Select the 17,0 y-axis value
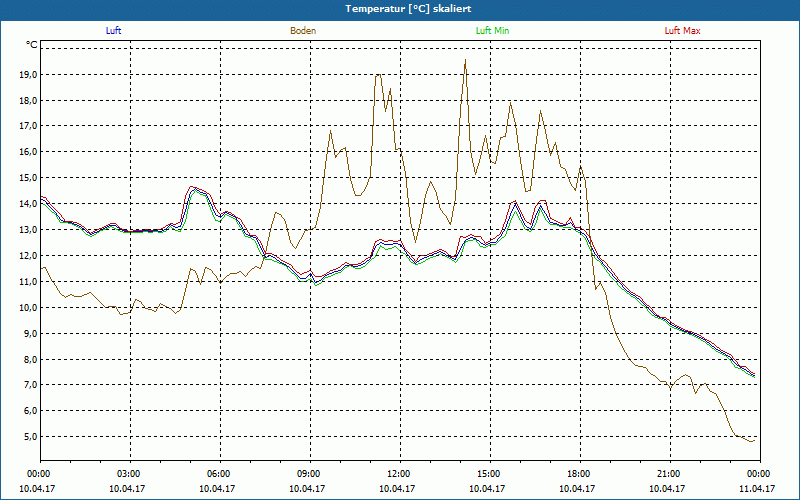The image size is (800, 500). point(28,126)
